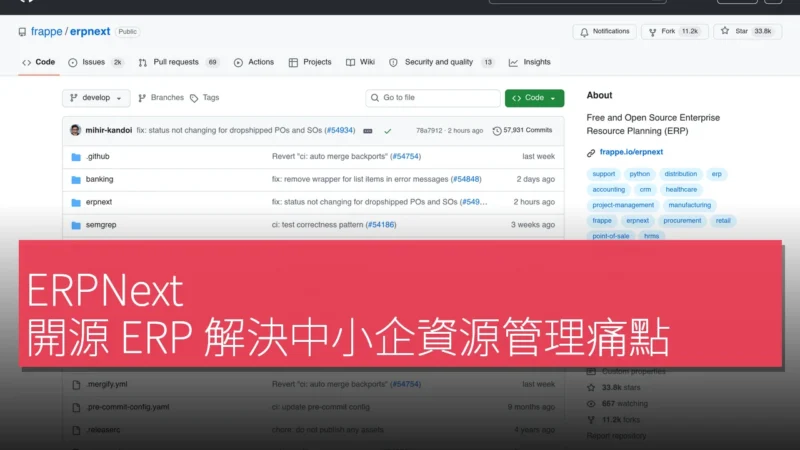Select the support topic tag
Image resolution: width=800 pixels, height=450 pixels.
(604, 174)
